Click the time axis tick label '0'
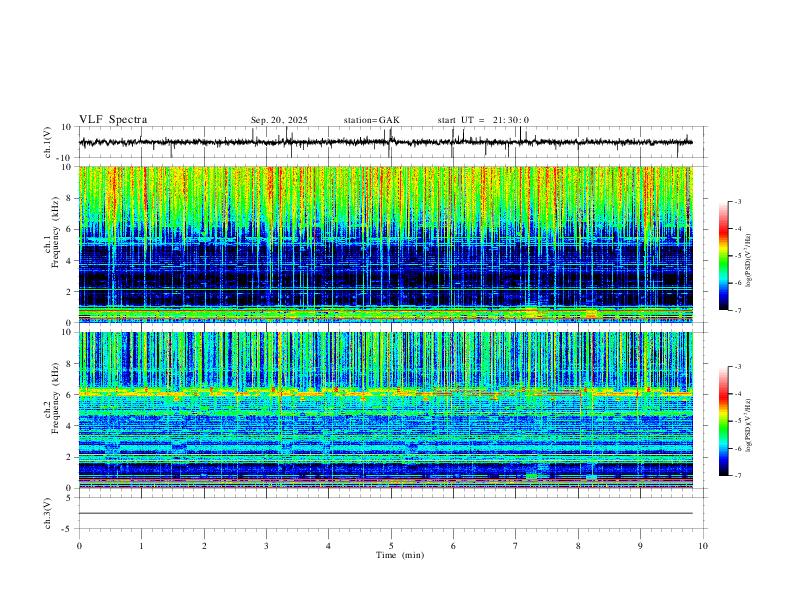 (x=79, y=546)
